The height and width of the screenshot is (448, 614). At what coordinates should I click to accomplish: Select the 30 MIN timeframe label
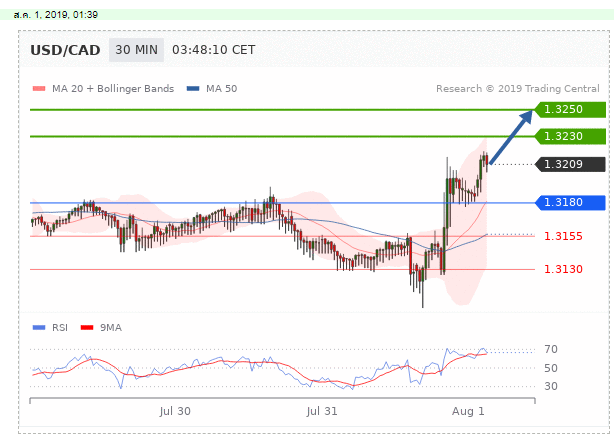tap(136, 50)
